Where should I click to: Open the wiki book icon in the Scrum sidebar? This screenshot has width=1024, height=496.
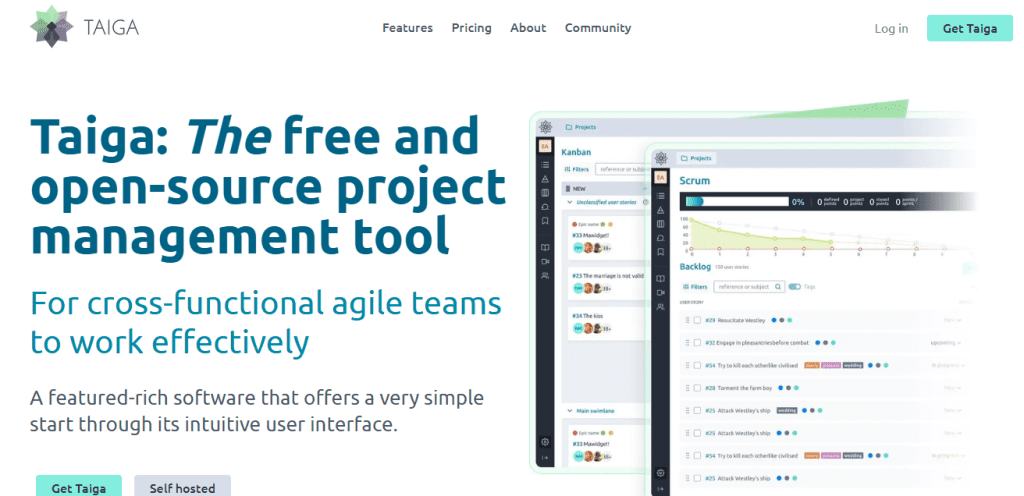coord(660,279)
